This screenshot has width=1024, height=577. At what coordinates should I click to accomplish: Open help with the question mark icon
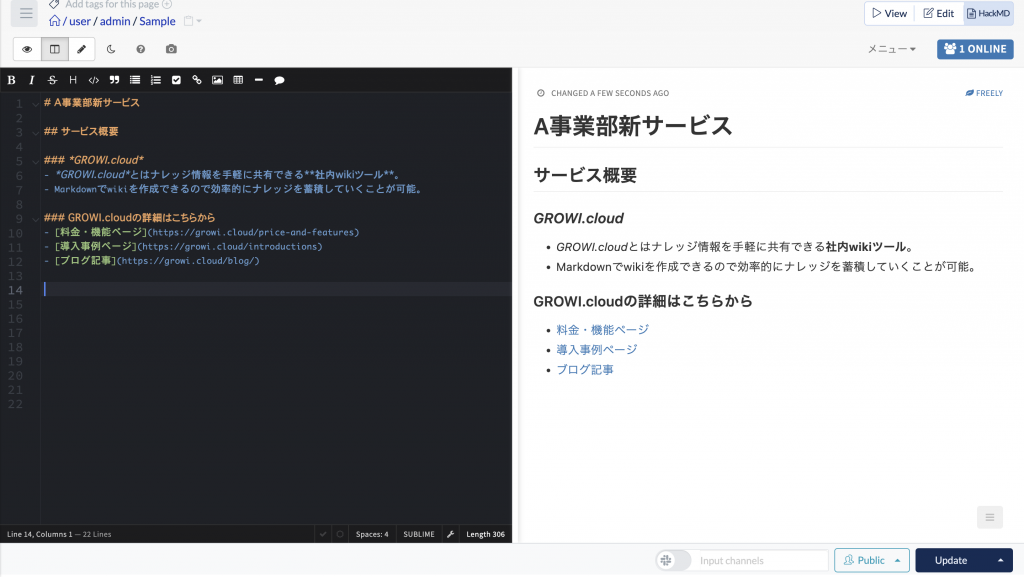coord(140,49)
